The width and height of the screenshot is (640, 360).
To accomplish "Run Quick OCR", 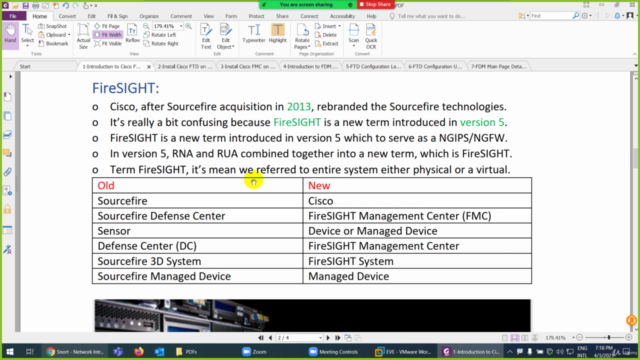I will (371, 36).
